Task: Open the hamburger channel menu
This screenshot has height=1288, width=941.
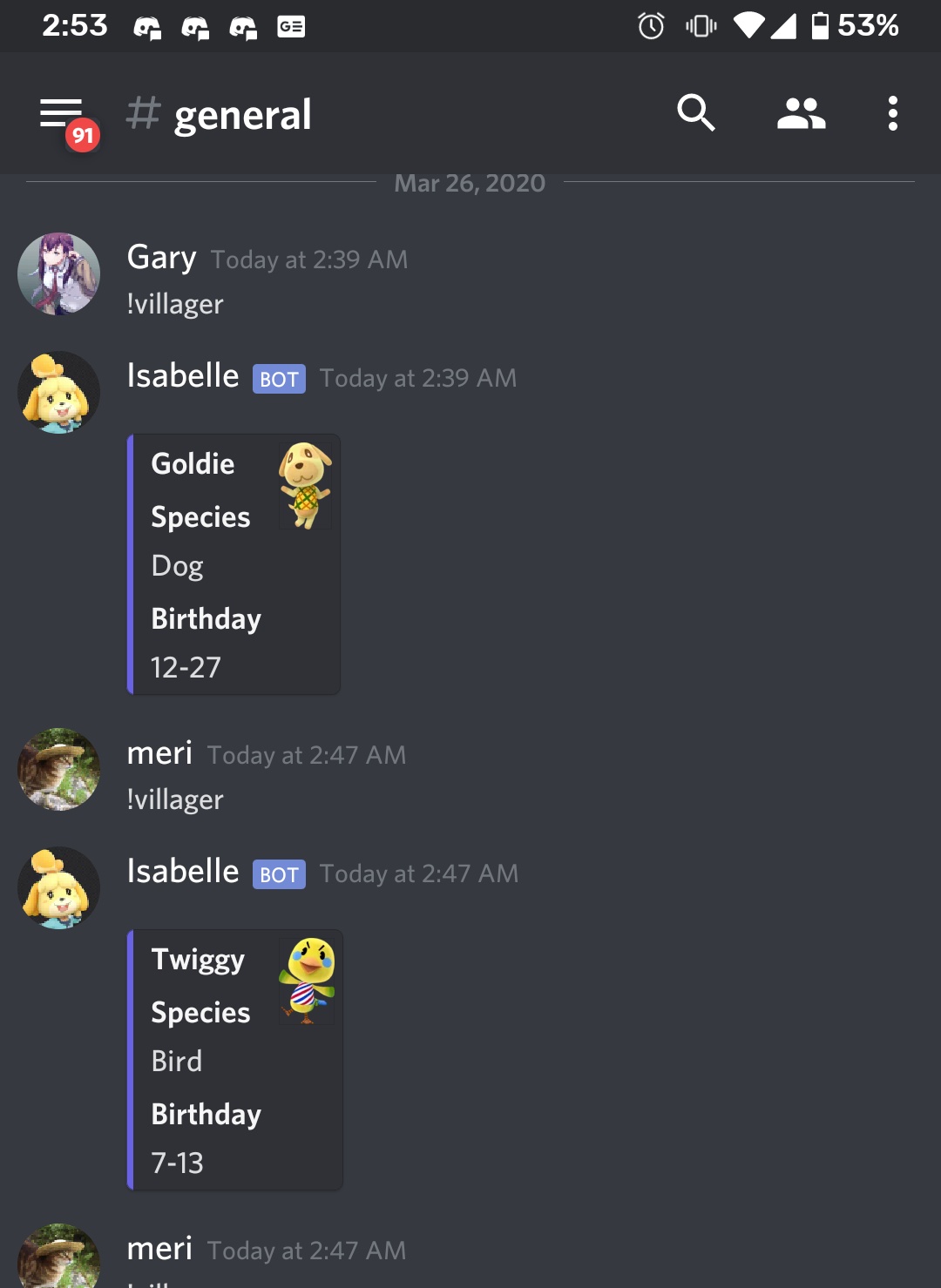Action: click(61, 113)
